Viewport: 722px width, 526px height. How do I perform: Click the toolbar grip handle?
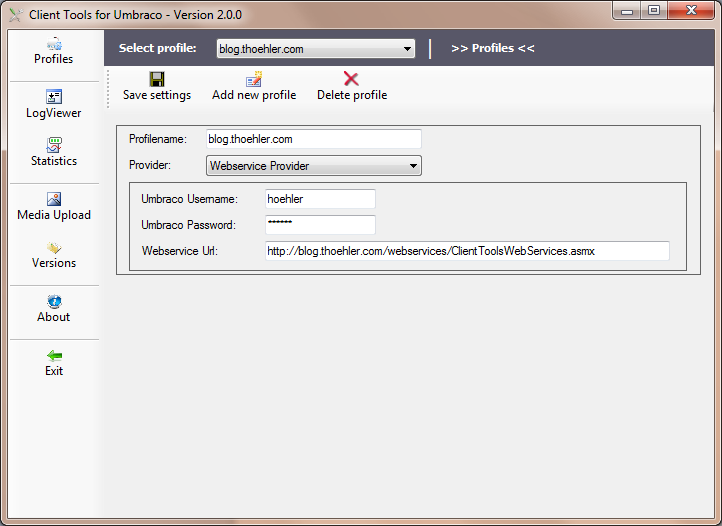108,89
